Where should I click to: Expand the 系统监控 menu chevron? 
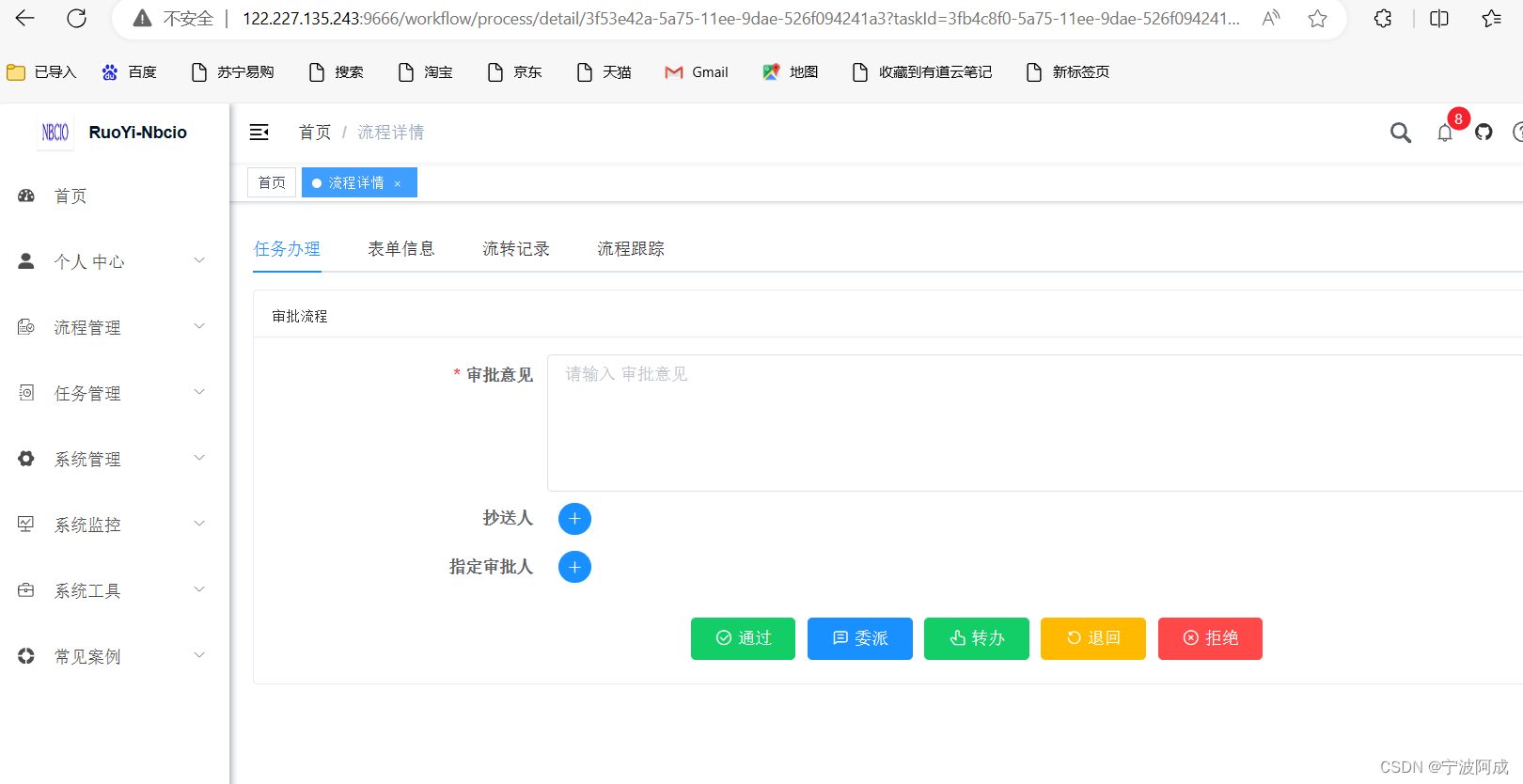click(x=199, y=524)
